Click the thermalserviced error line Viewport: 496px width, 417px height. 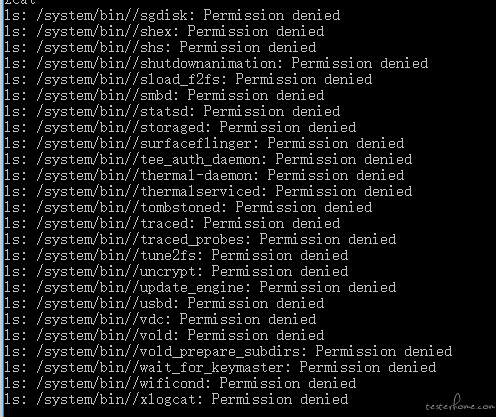[x=208, y=192]
